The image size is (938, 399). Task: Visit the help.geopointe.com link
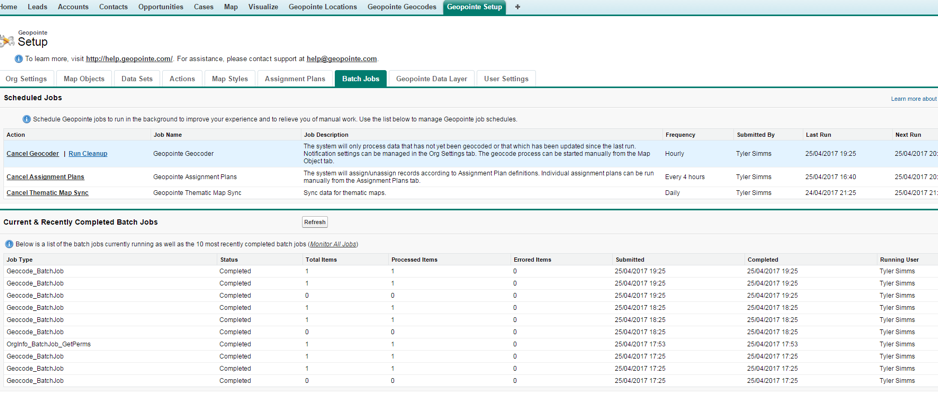point(129,59)
